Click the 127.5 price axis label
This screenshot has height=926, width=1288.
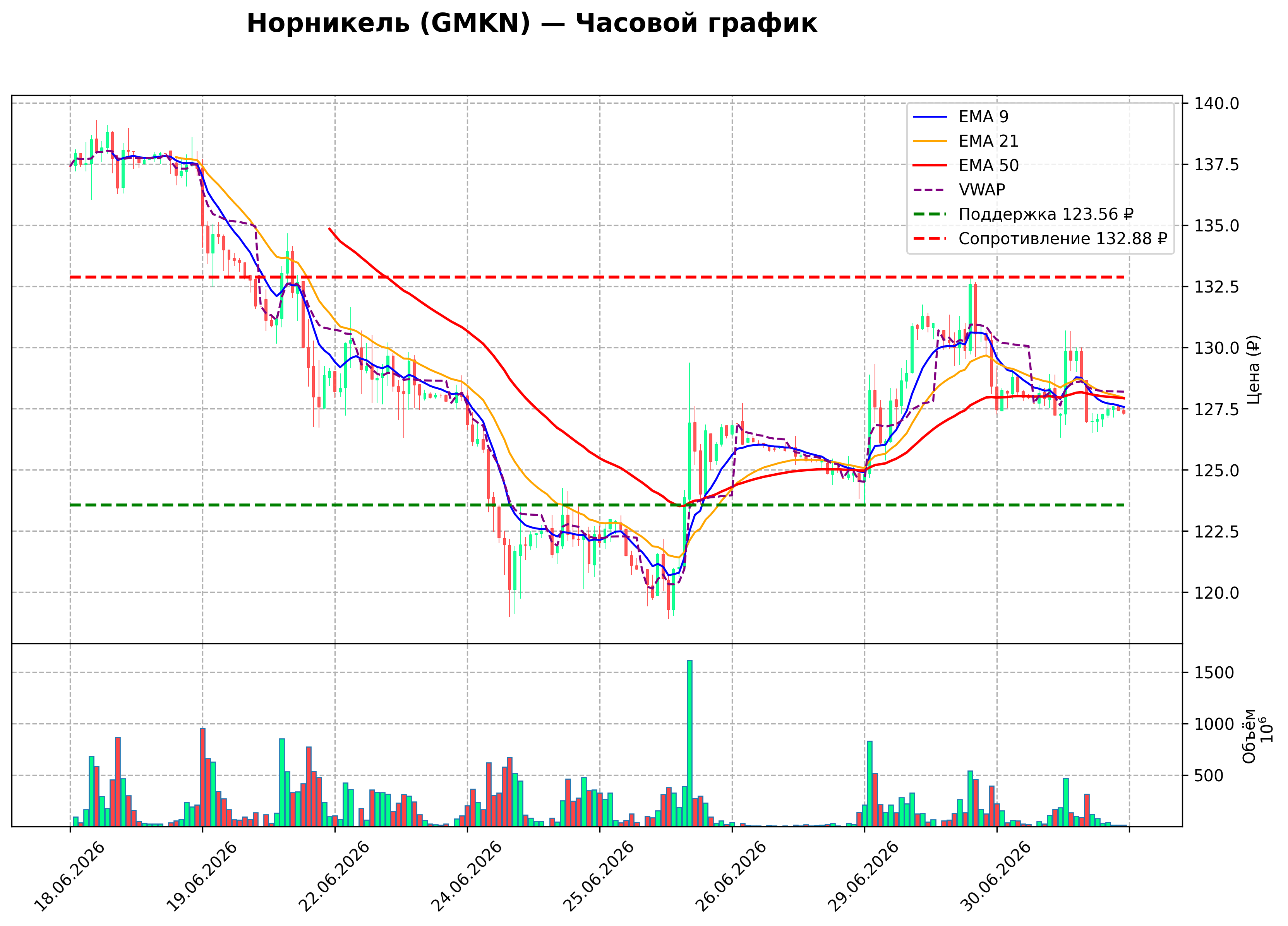[1216, 409]
